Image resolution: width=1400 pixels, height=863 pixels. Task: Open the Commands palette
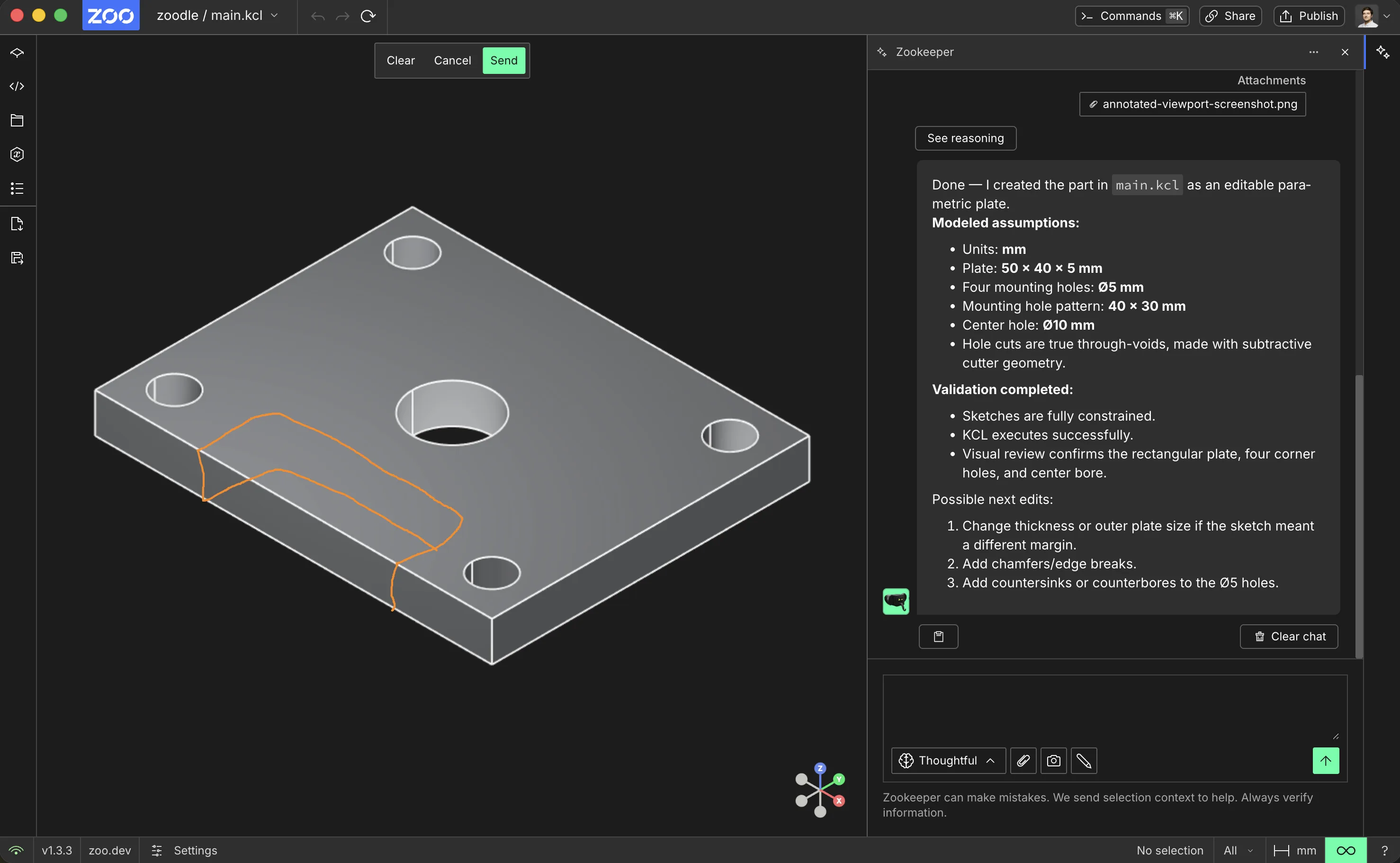1132,16
